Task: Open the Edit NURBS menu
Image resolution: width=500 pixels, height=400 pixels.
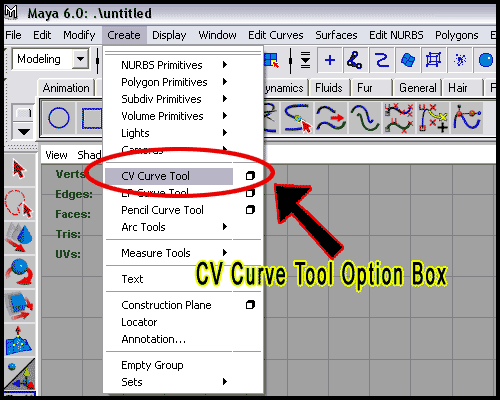Action: point(396,35)
